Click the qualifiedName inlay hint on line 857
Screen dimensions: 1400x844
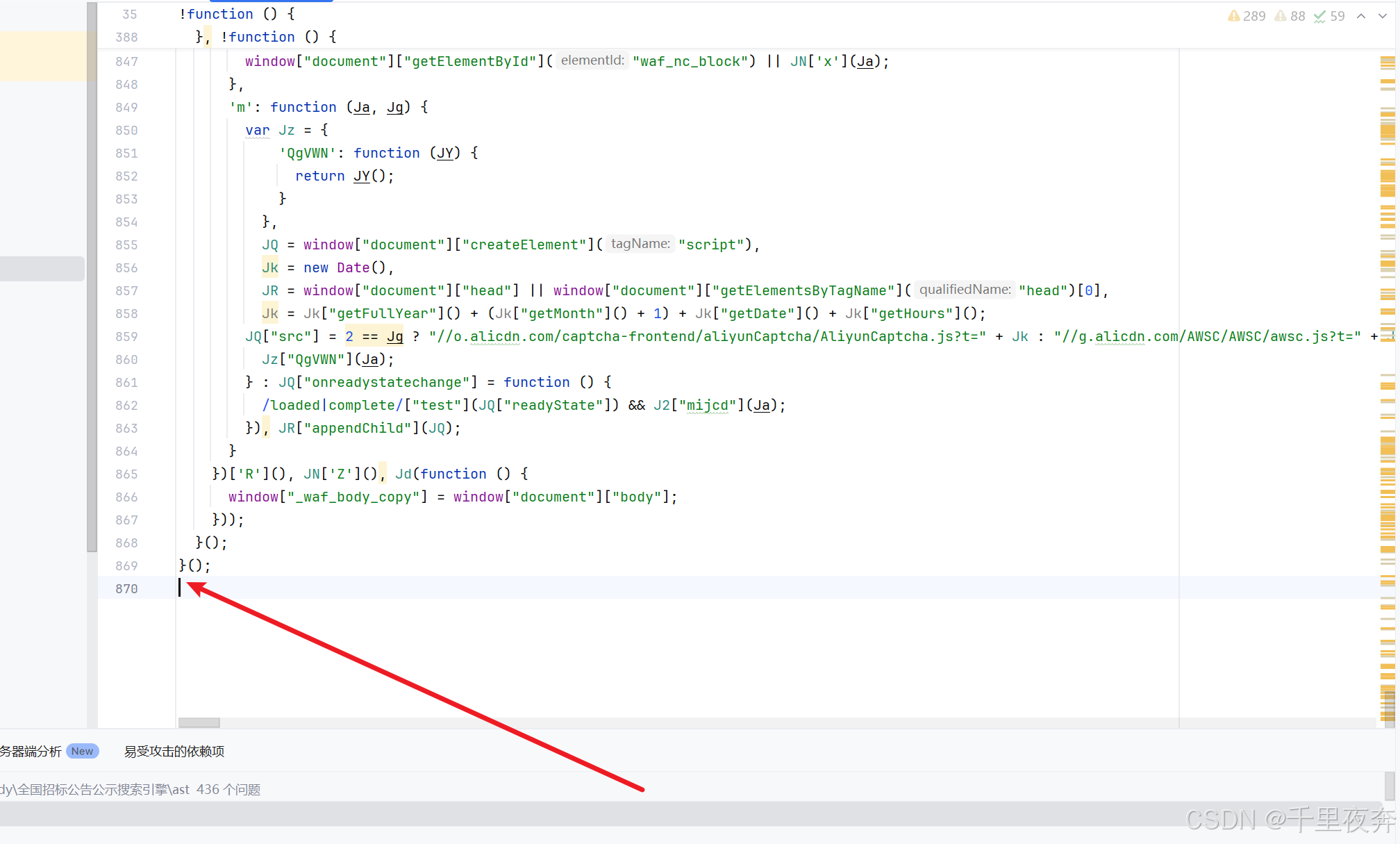click(x=965, y=290)
